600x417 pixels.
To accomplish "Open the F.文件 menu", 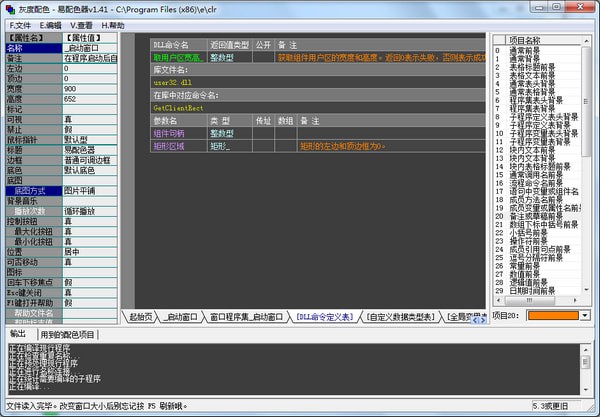I will click(x=20, y=24).
